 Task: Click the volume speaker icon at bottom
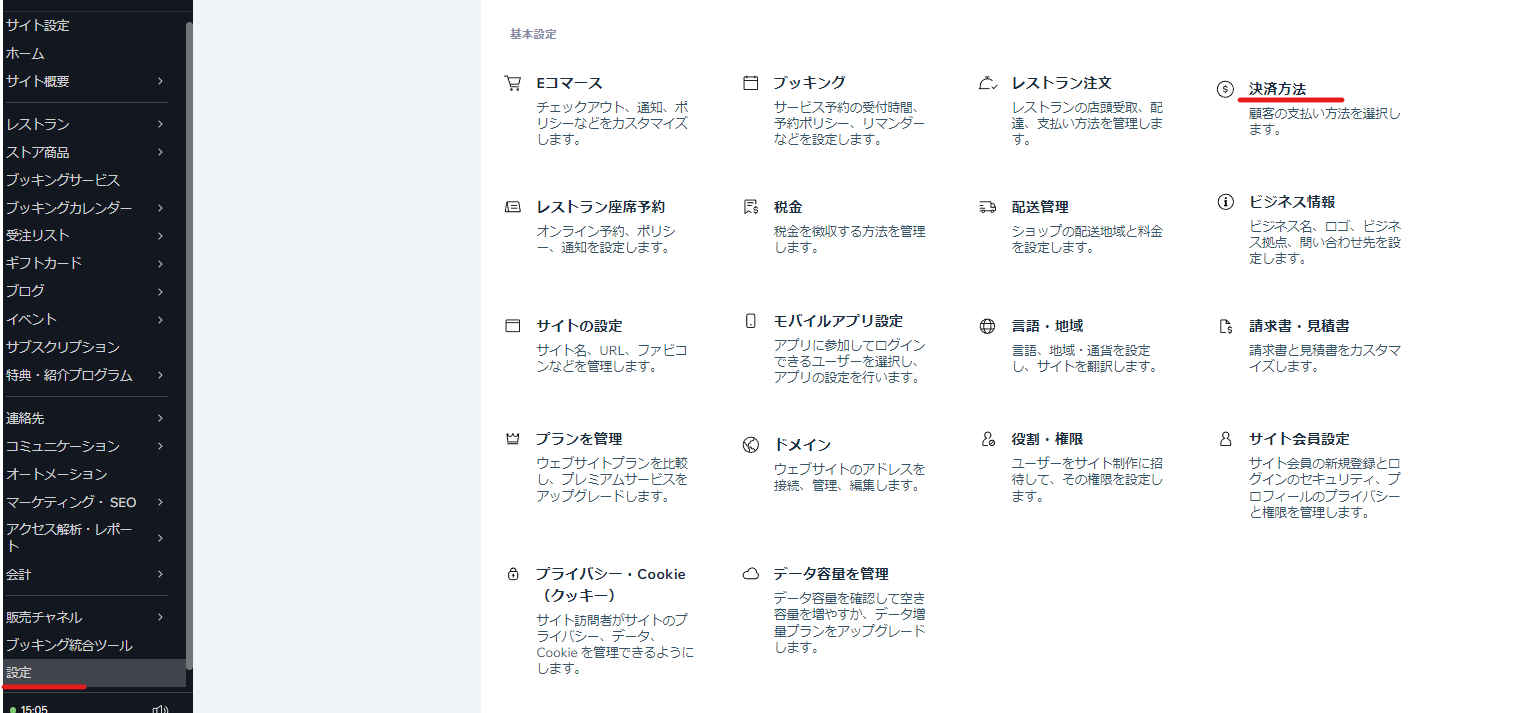[159, 708]
